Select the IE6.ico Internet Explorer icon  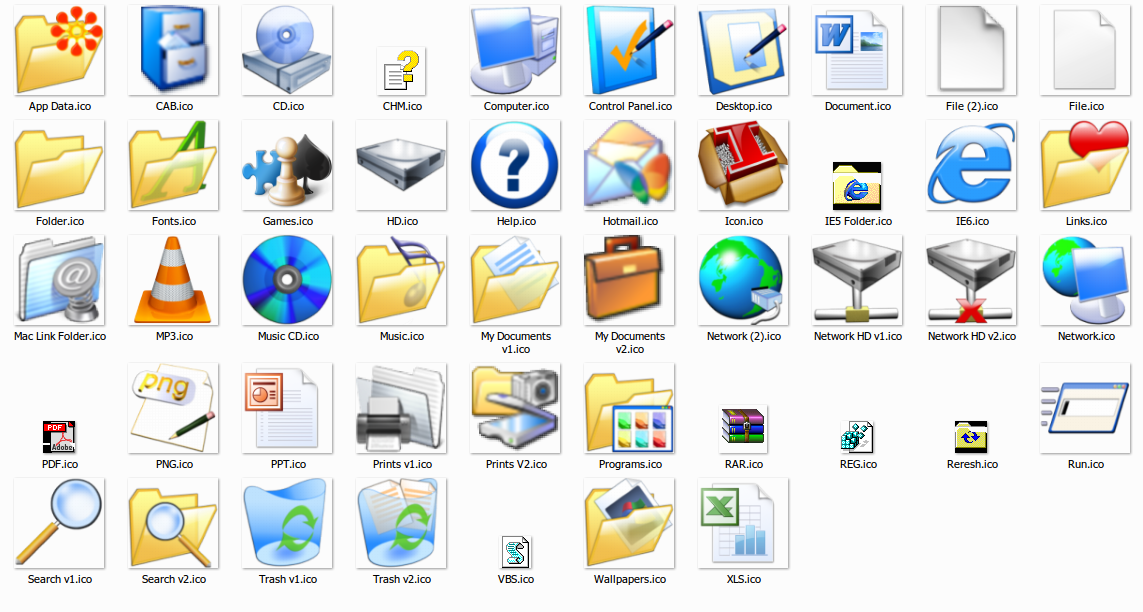click(x=972, y=165)
